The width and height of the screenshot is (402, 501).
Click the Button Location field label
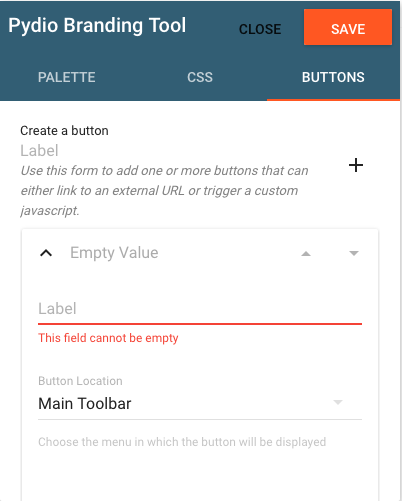[x=80, y=381]
